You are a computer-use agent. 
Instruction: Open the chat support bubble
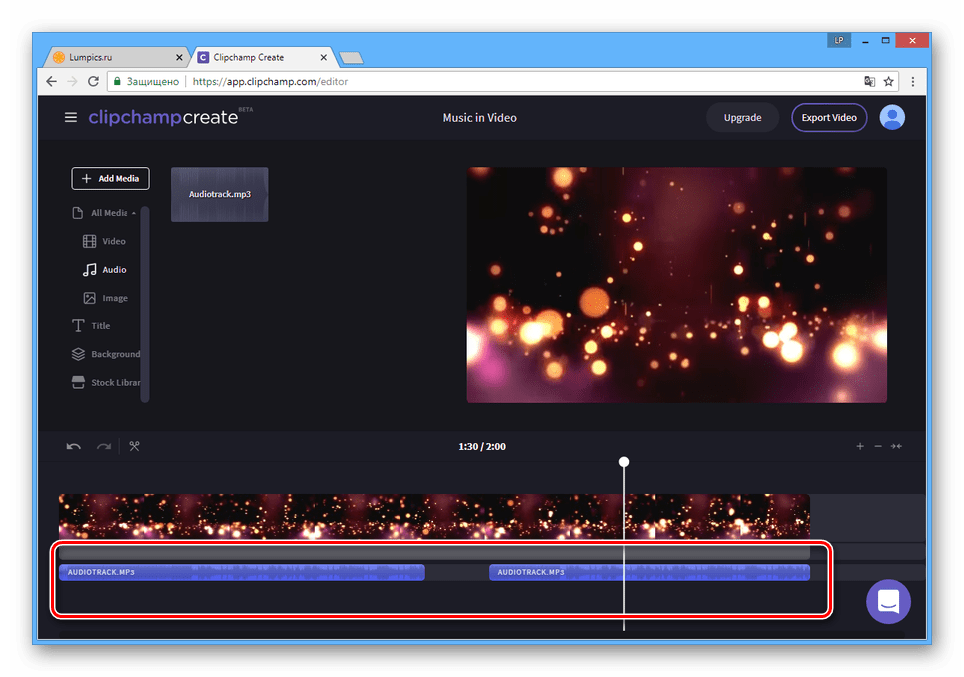click(888, 601)
